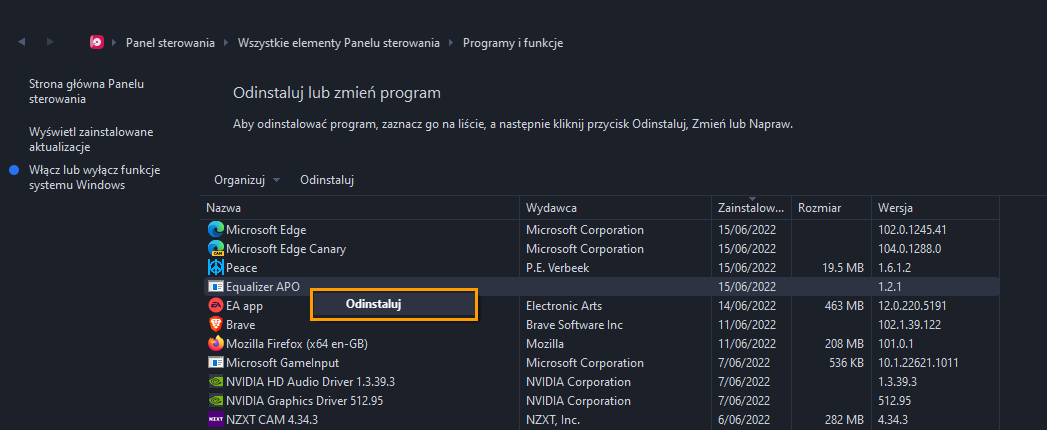Screen dimensions: 1047x430
Task: Click the Equalizer APO icon
Action: (x=215, y=286)
